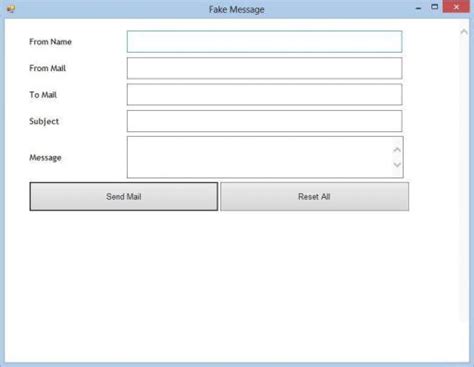Select the To Mail input field
Image resolution: width=474 pixels, height=367 pixels.
pyautogui.click(x=264, y=95)
